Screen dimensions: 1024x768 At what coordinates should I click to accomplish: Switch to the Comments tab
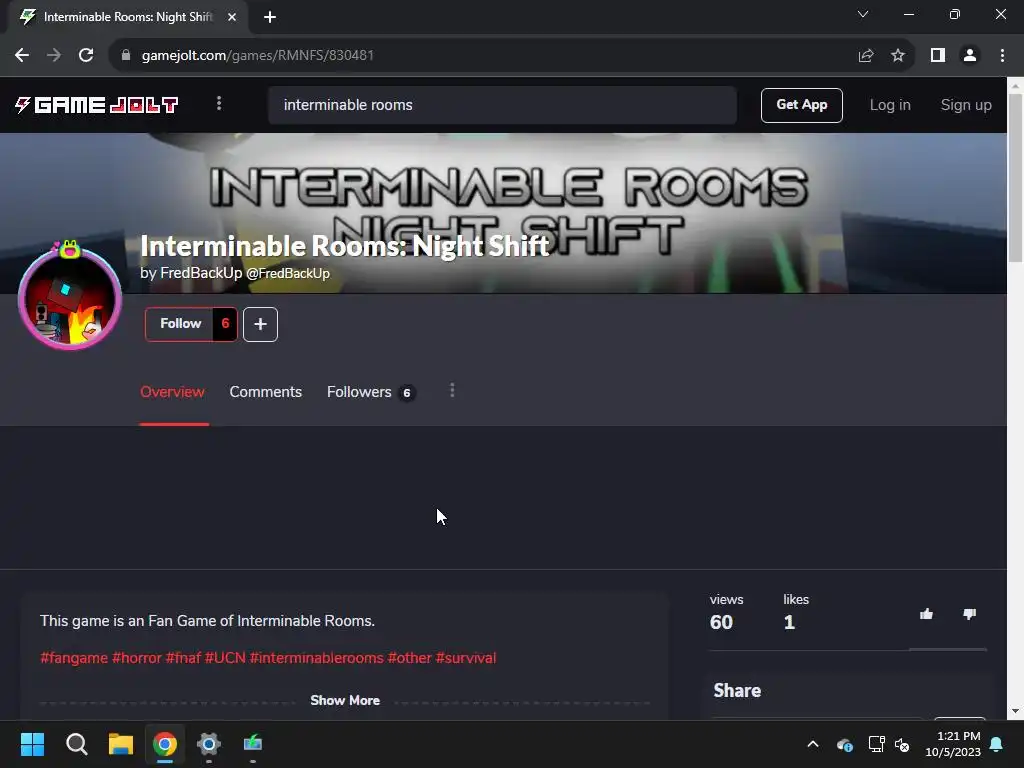pos(266,392)
